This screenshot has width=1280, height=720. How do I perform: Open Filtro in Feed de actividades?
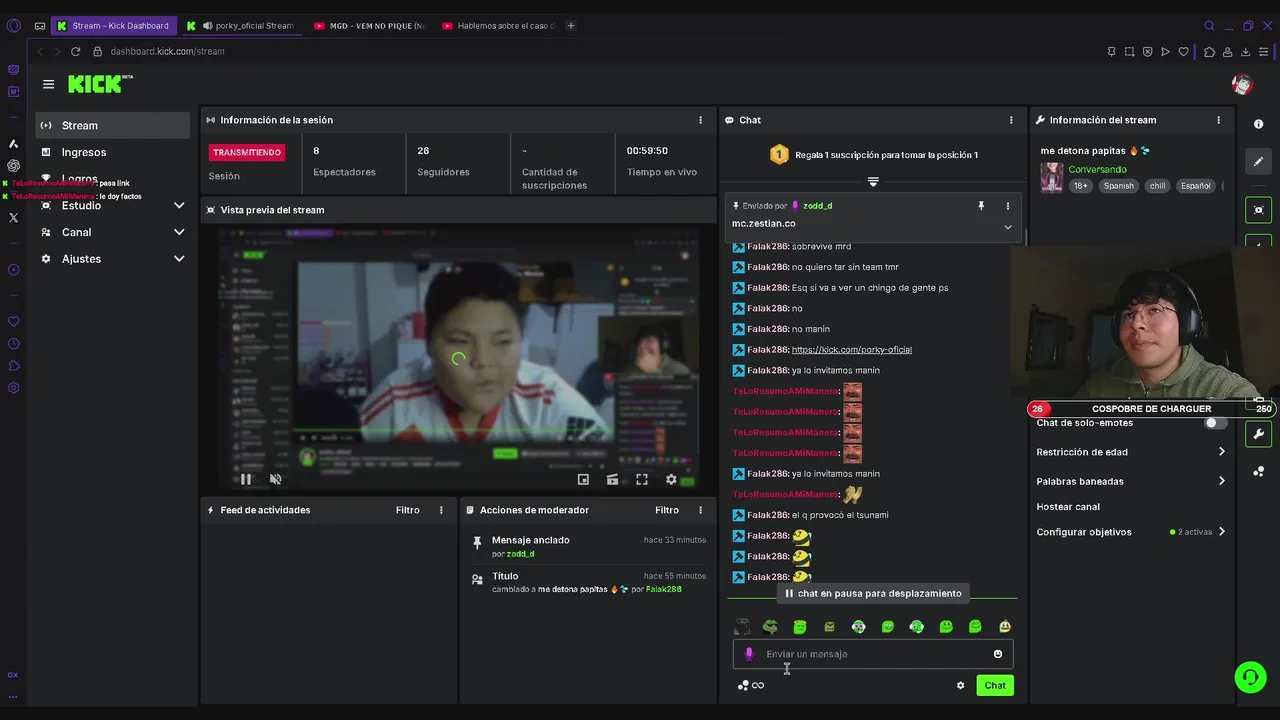407,510
